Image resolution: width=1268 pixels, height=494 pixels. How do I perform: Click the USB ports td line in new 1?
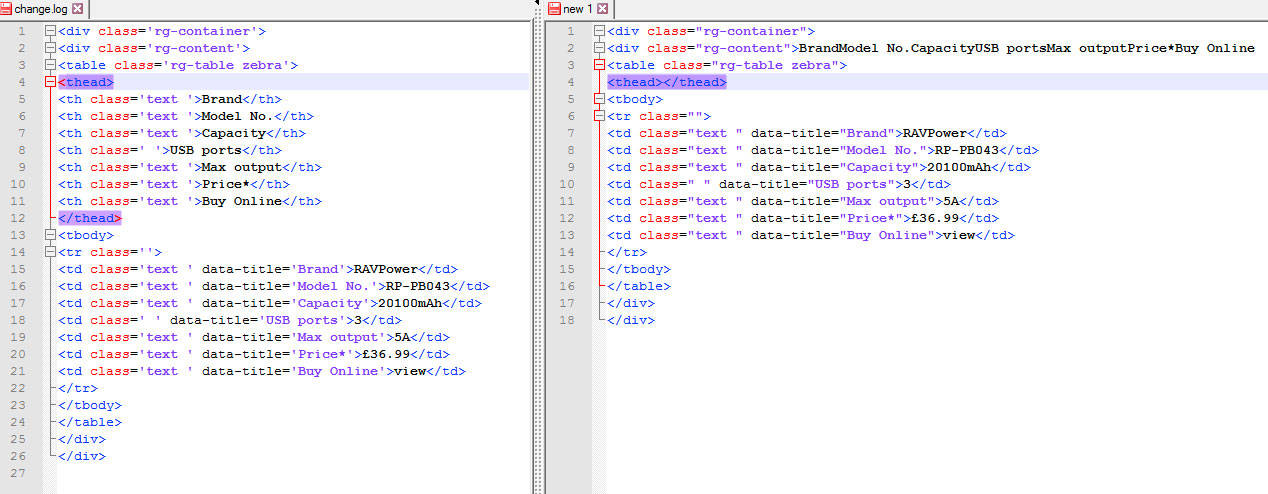779,184
